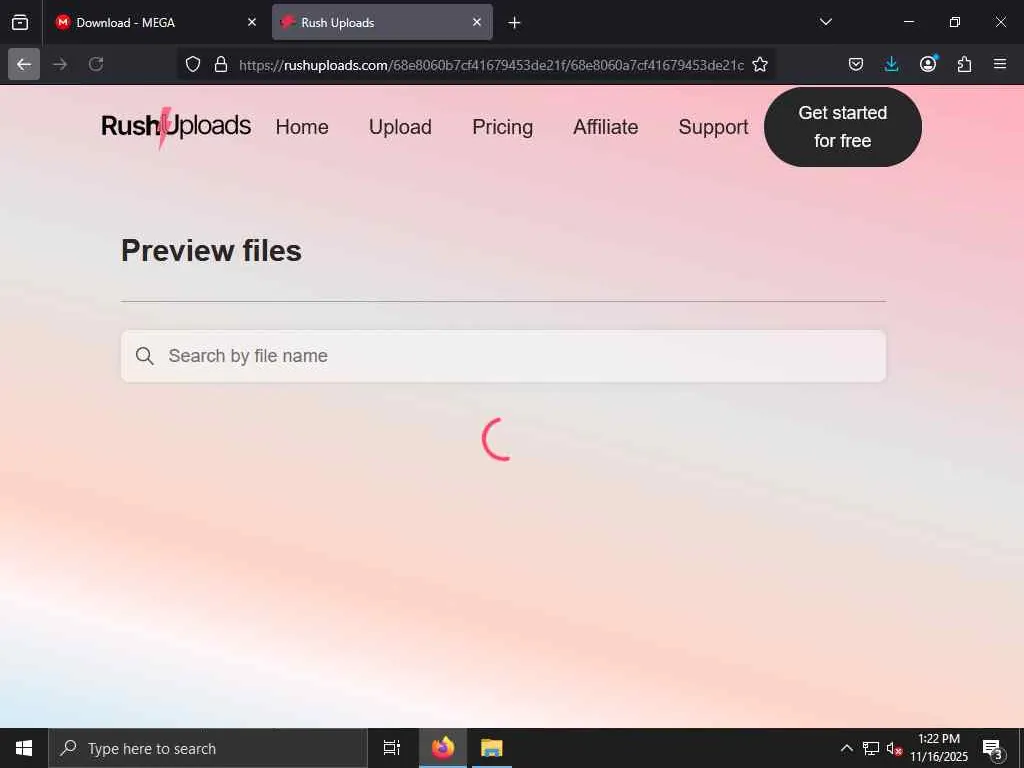Image resolution: width=1024 pixels, height=768 pixels.
Task: Open the notification center icon
Action: 993,748
